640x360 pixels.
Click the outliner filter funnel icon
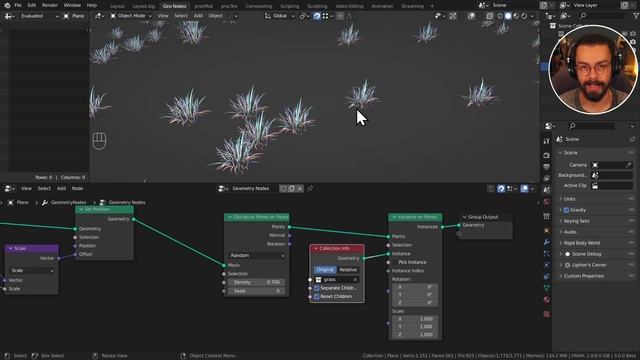(x=636, y=16)
